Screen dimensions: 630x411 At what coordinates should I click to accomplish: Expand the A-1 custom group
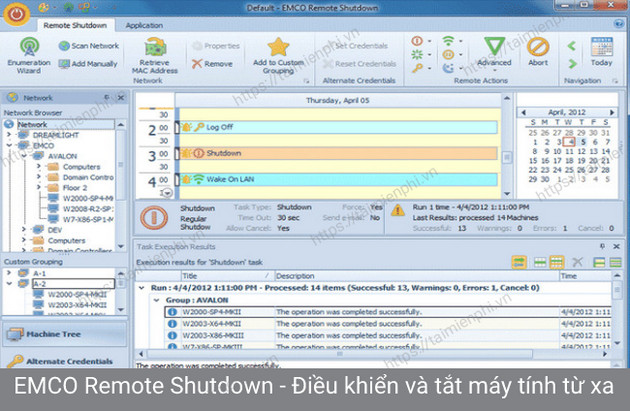pos(9,273)
